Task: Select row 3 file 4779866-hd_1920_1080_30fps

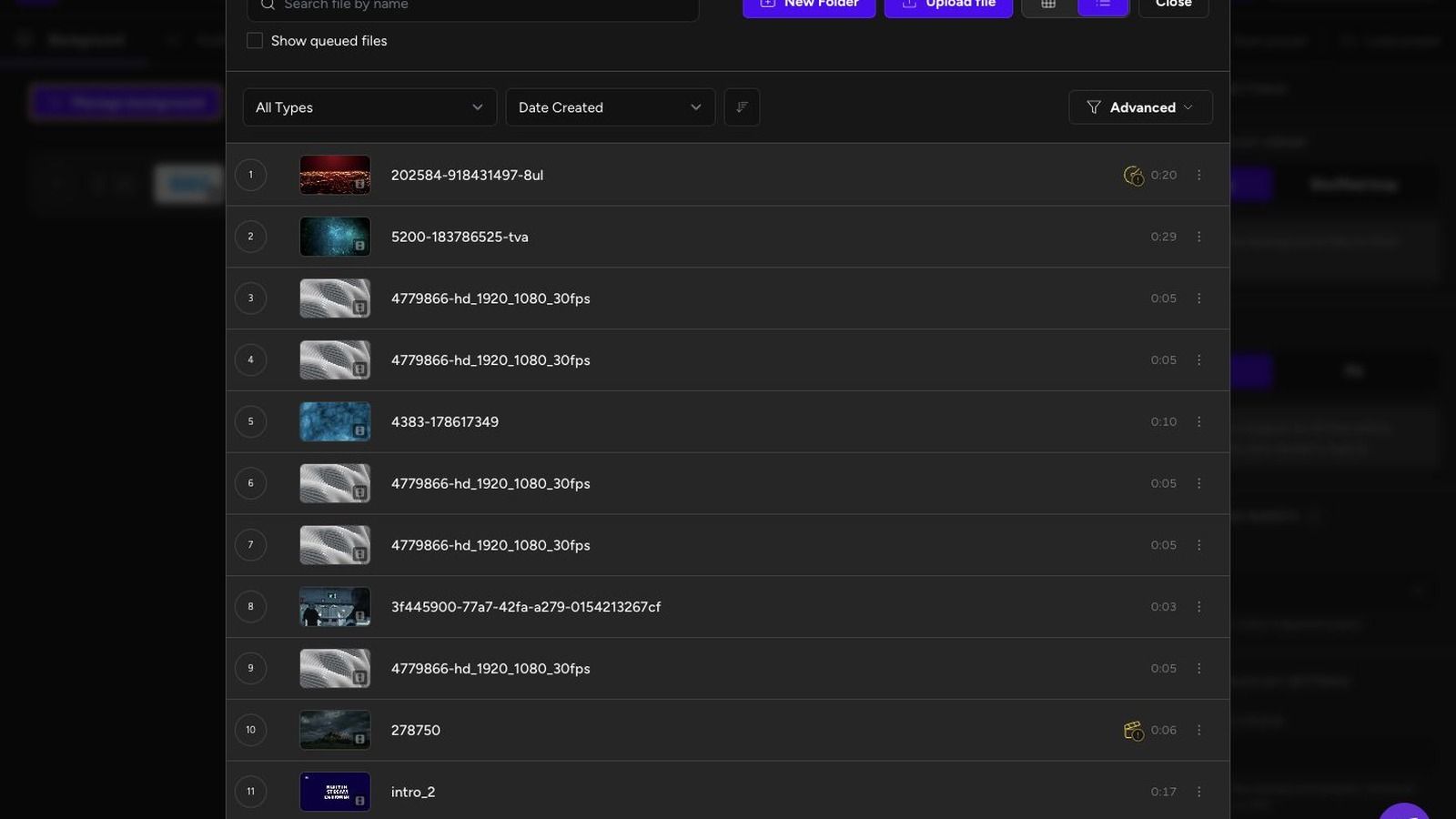Action: 490,298
